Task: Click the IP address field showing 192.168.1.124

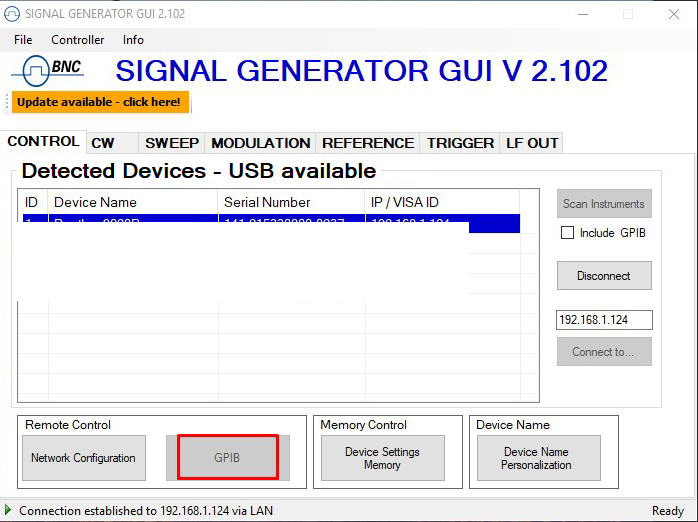Action: 604,320
